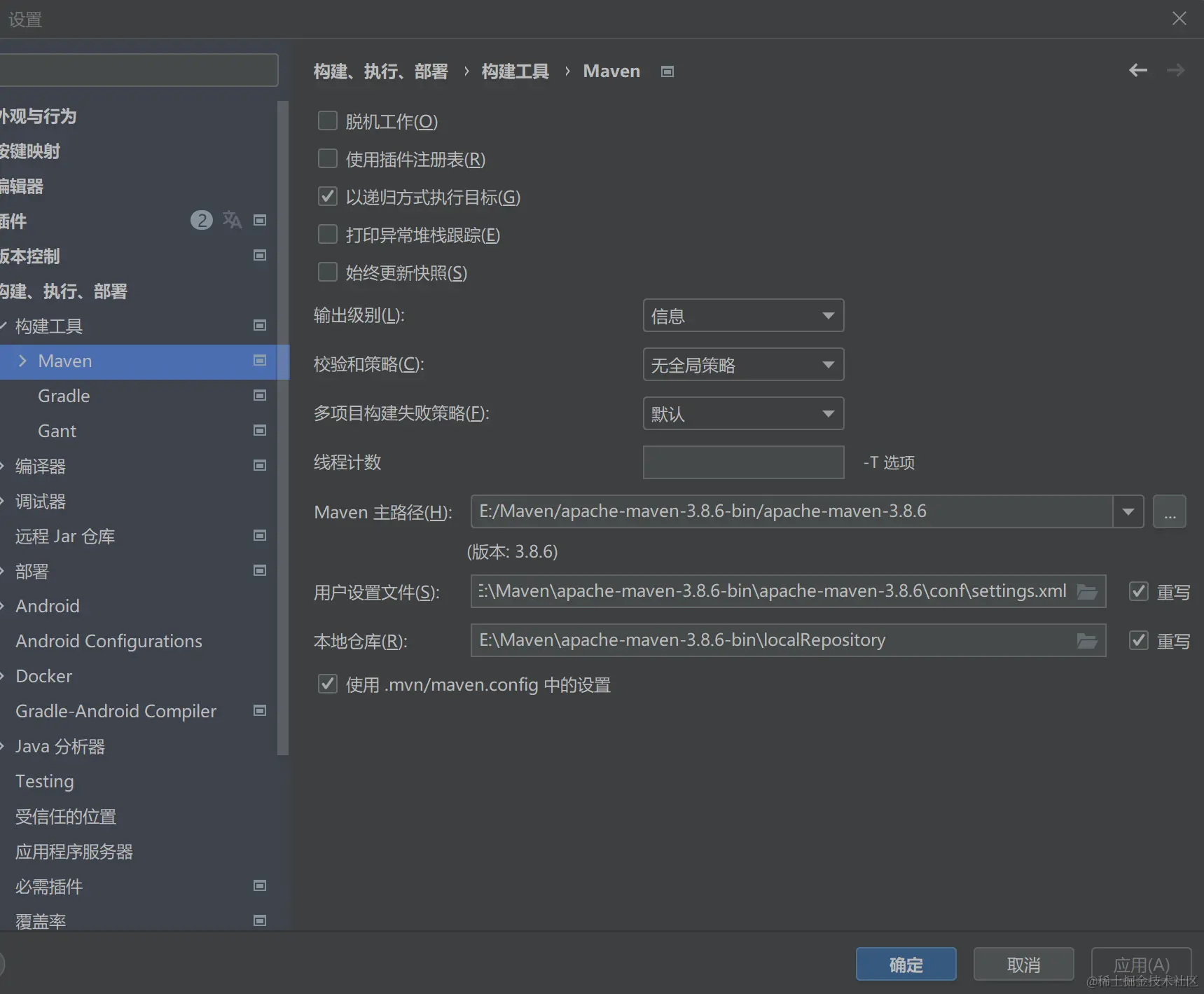This screenshot has width=1204, height=994.
Task: Uncheck 以递归方式执行目标 checkbox
Action: pos(328,196)
